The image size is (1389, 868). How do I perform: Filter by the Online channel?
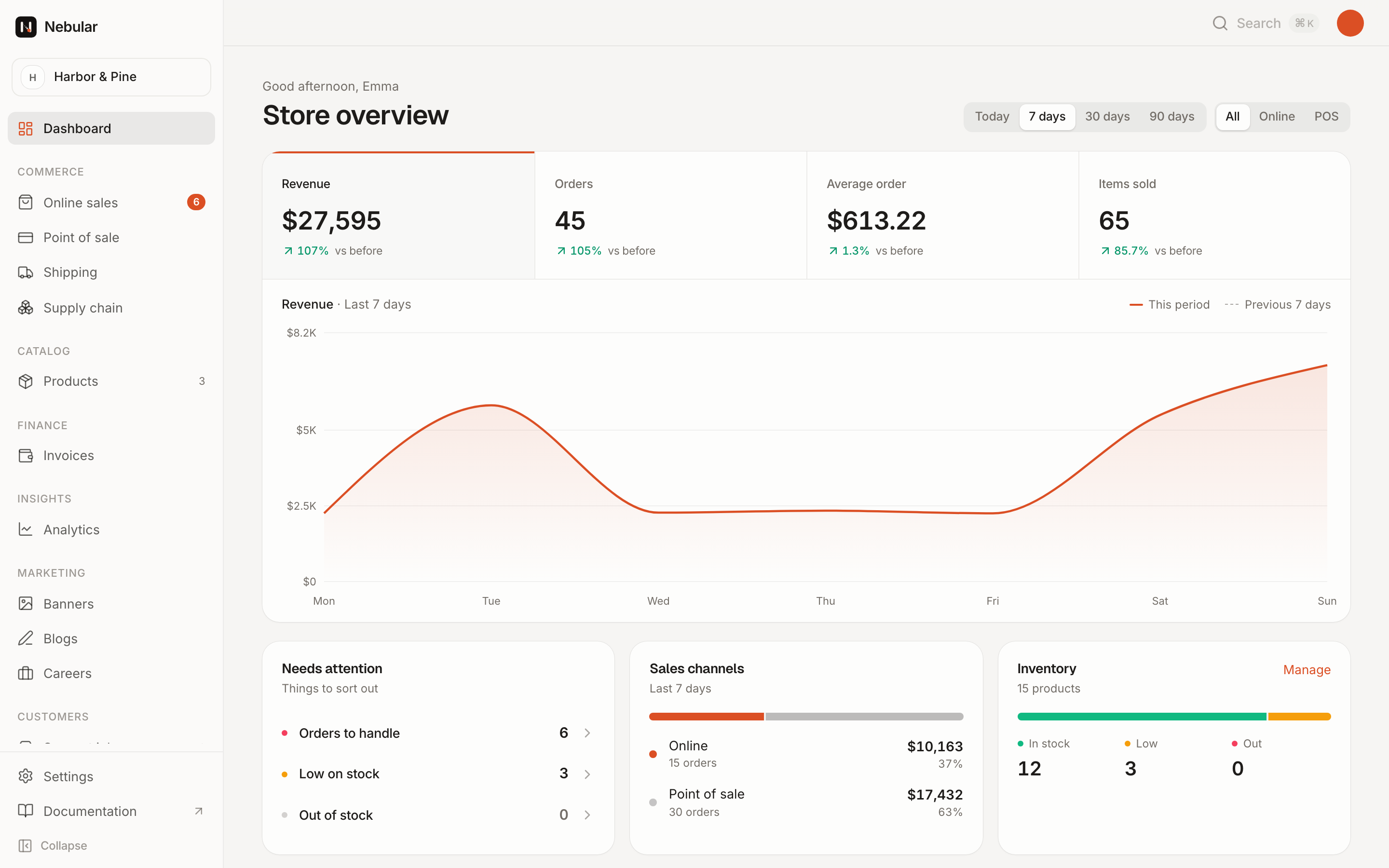tap(1277, 117)
